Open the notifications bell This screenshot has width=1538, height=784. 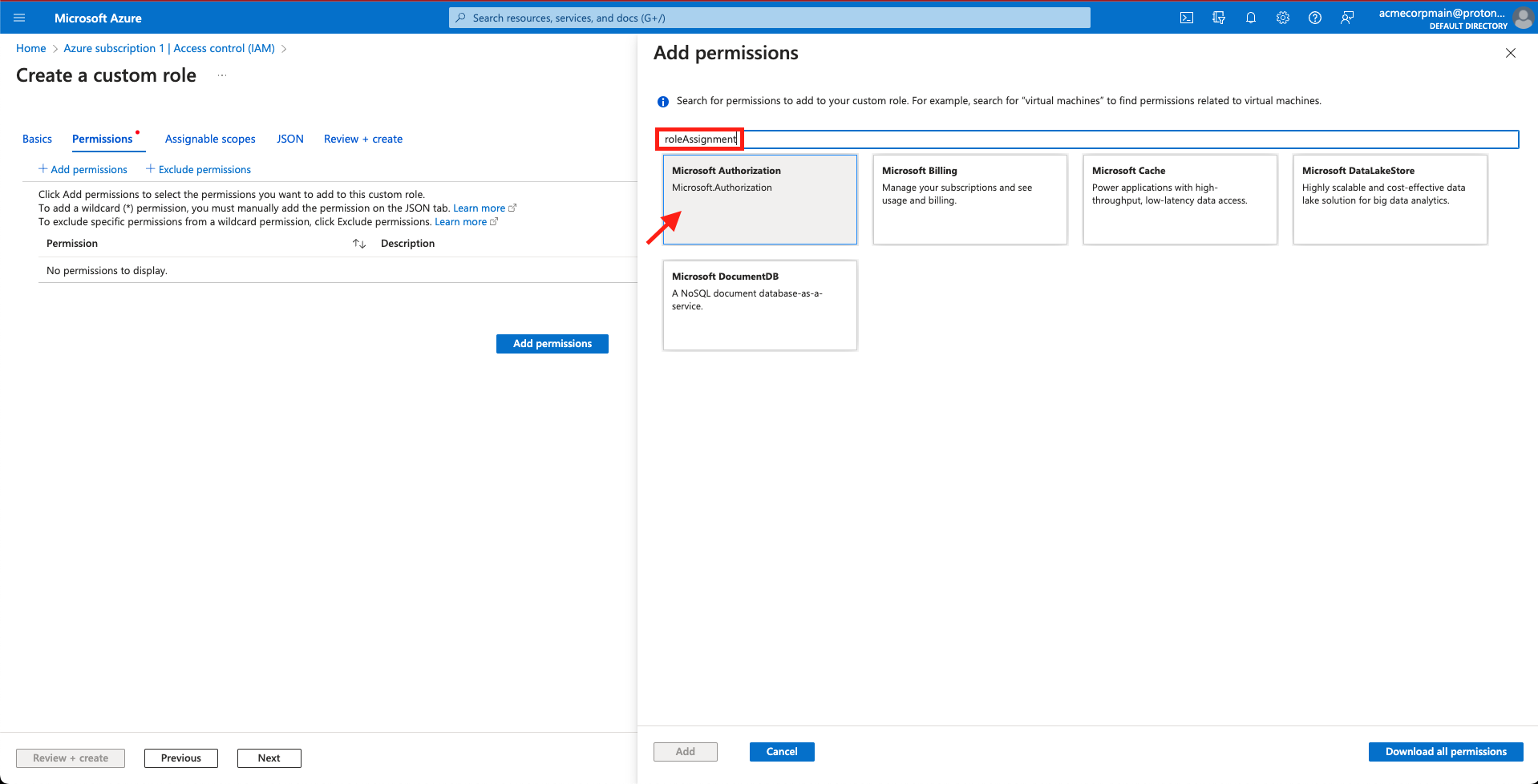point(1251,18)
